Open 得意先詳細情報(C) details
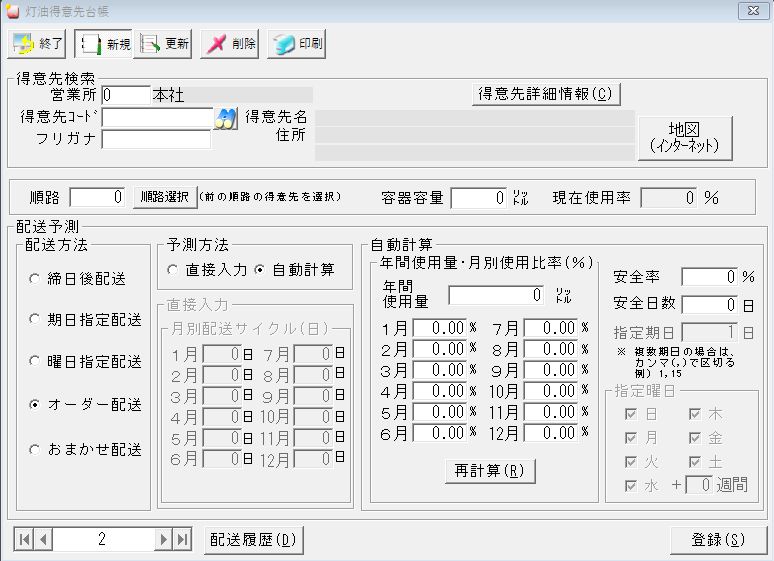 pos(545,94)
